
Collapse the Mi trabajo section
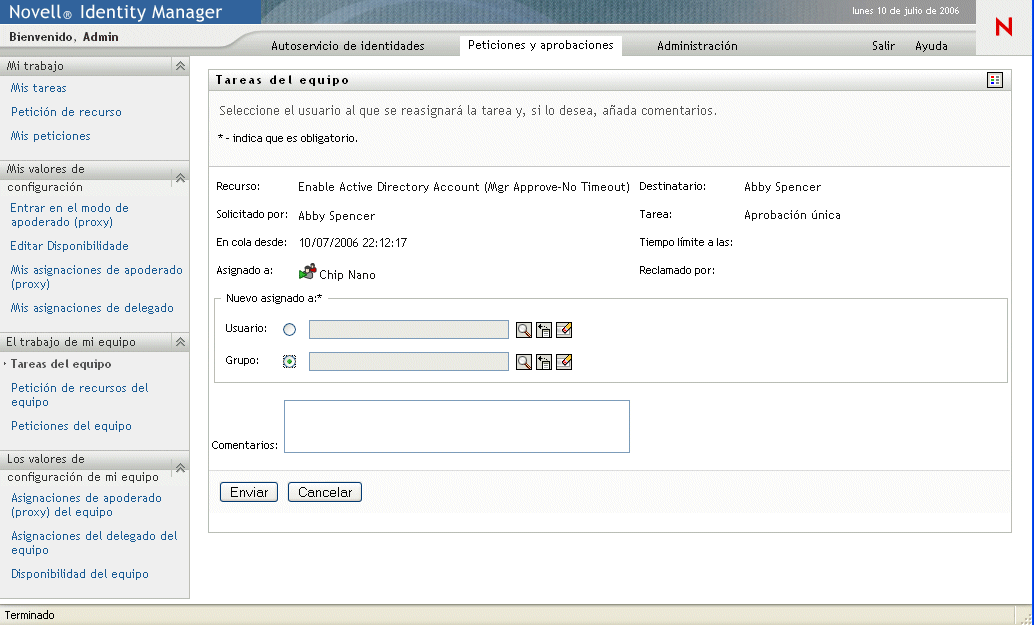point(179,66)
